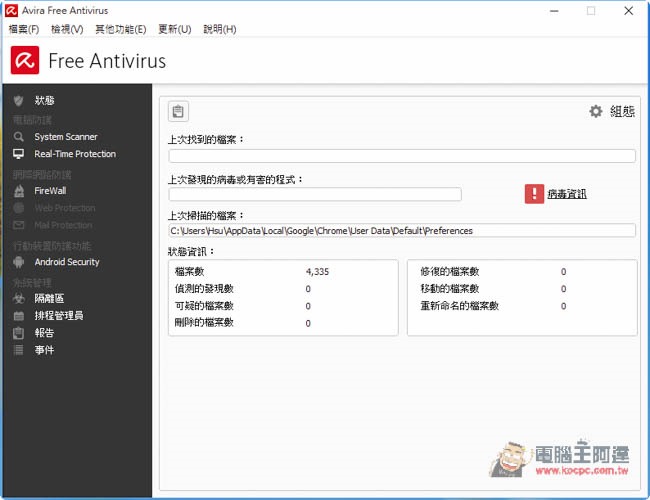Select Mail Protection in the sidebar
The image size is (650, 500).
63,225
